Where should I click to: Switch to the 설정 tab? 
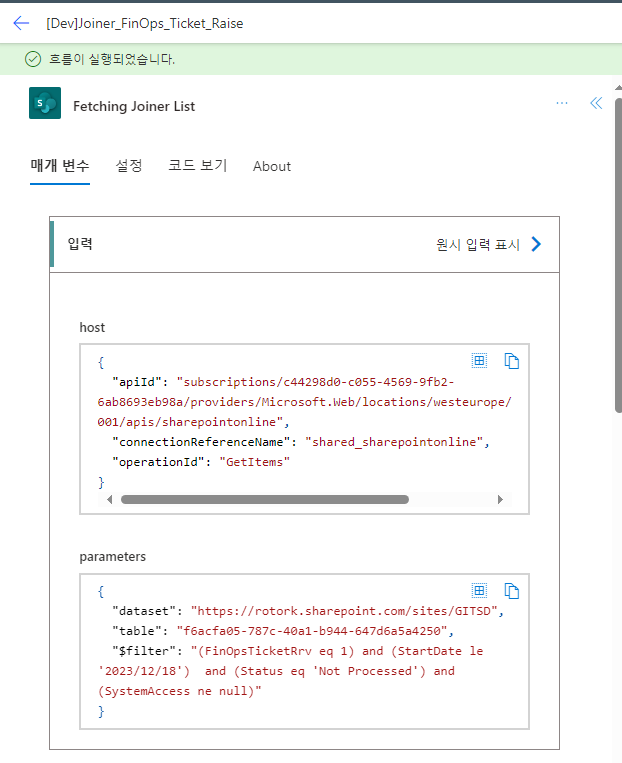(128, 166)
